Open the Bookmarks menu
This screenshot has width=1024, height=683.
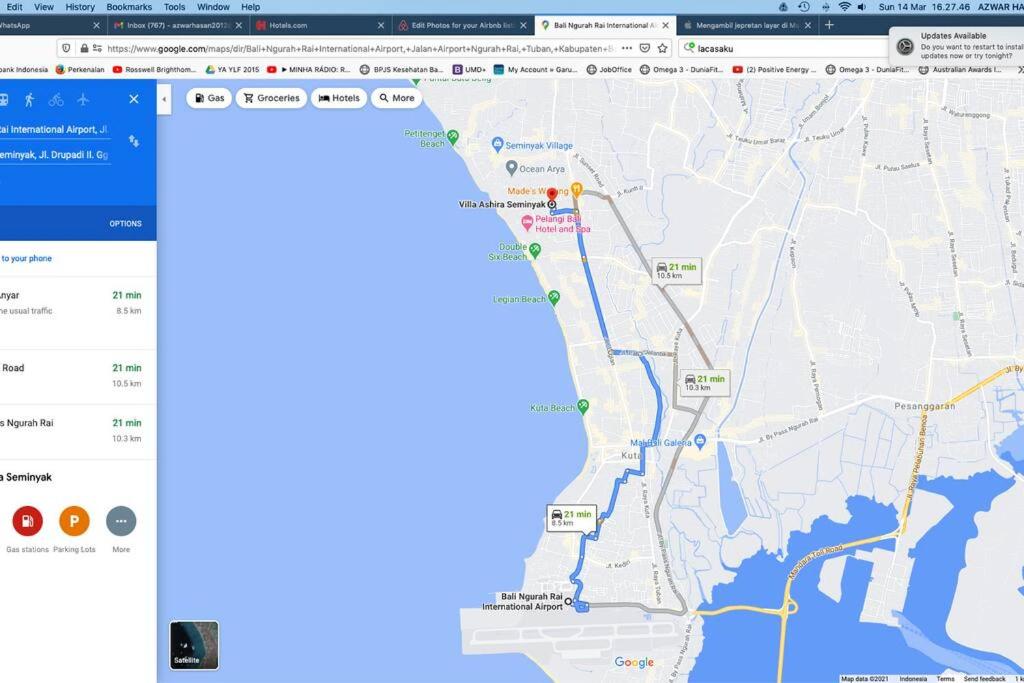tap(129, 7)
